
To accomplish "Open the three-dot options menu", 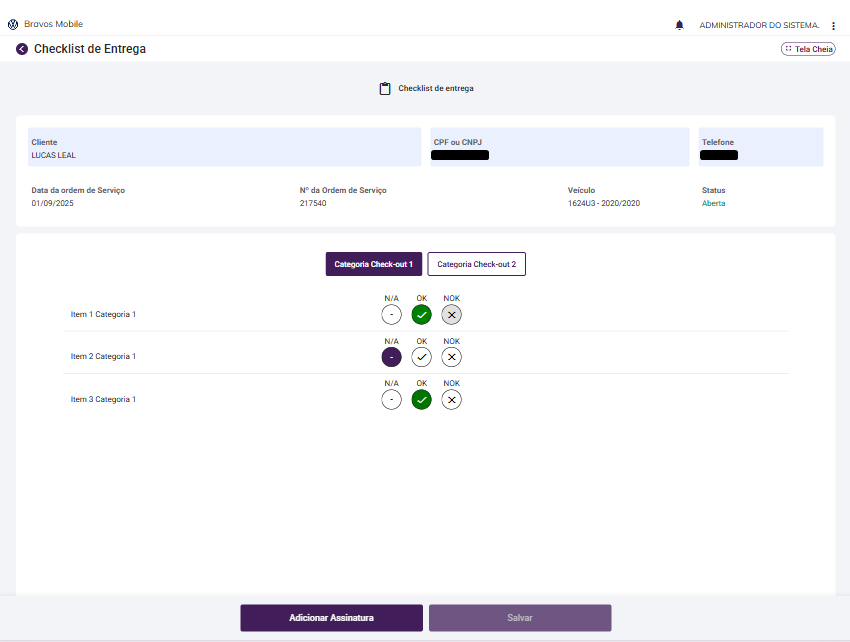I will point(833,25).
